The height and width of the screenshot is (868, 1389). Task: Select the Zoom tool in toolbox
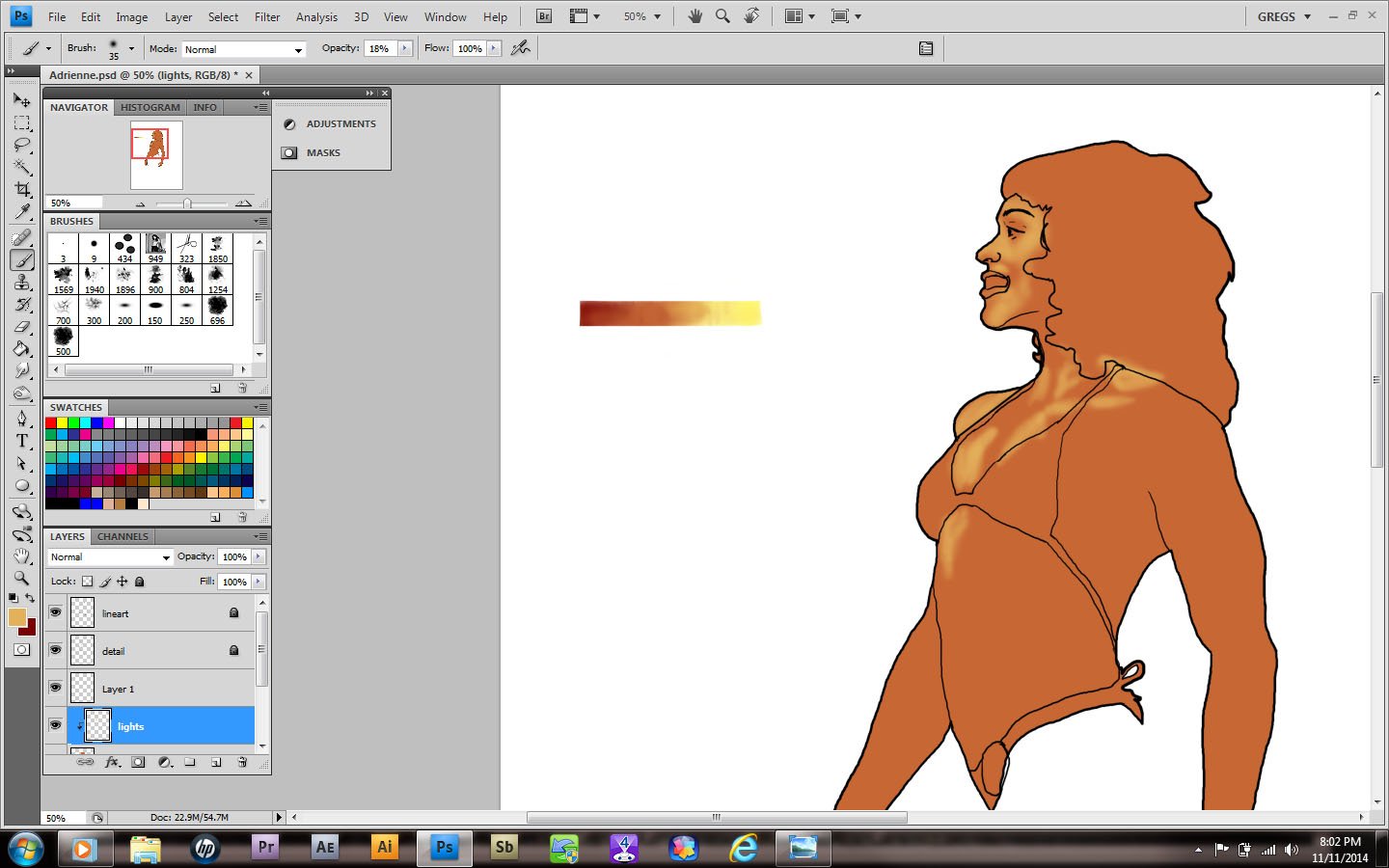[22, 579]
